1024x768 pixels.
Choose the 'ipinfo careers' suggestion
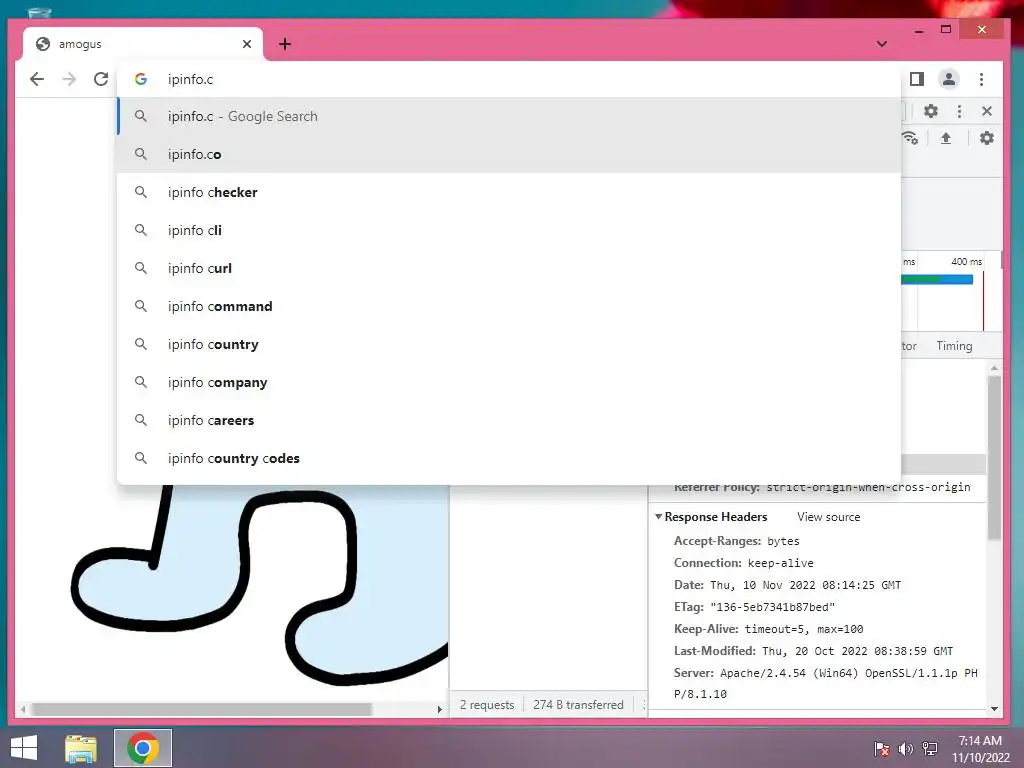pyautogui.click(x=509, y=420)
